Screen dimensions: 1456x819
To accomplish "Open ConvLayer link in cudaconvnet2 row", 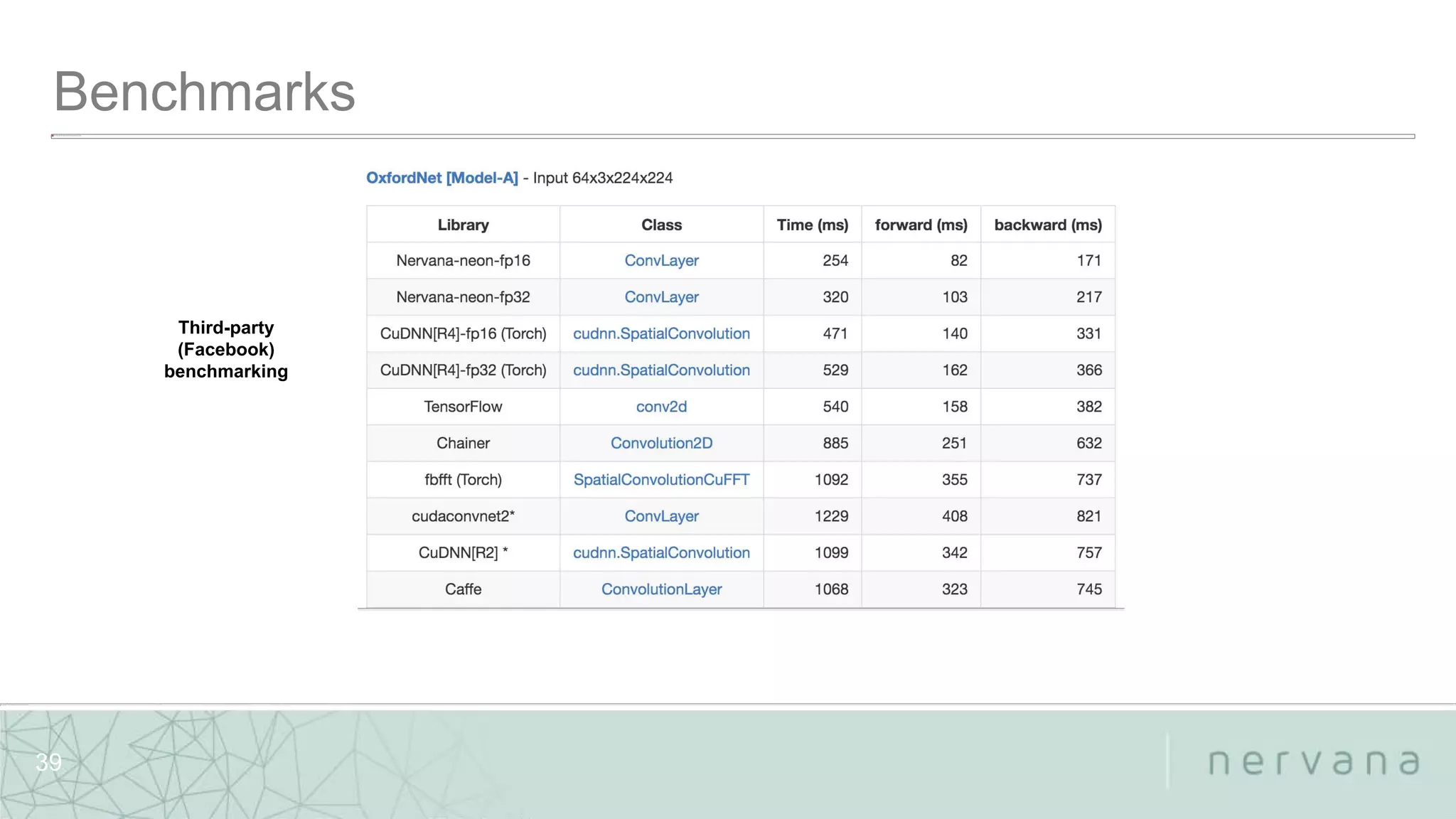I will coord(661,516).
